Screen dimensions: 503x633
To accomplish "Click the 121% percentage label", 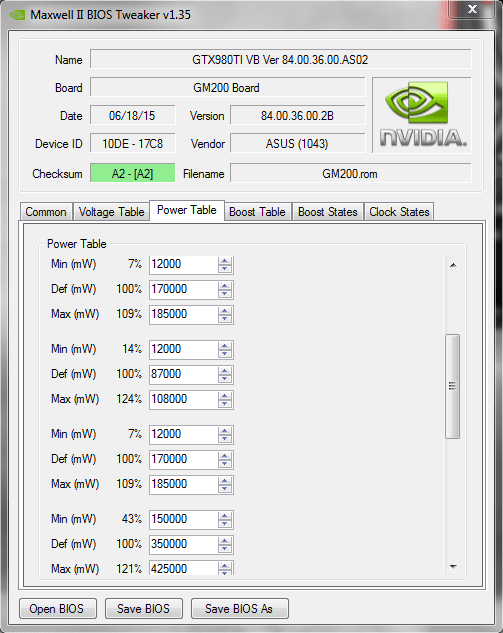I will tap(129, 568).
